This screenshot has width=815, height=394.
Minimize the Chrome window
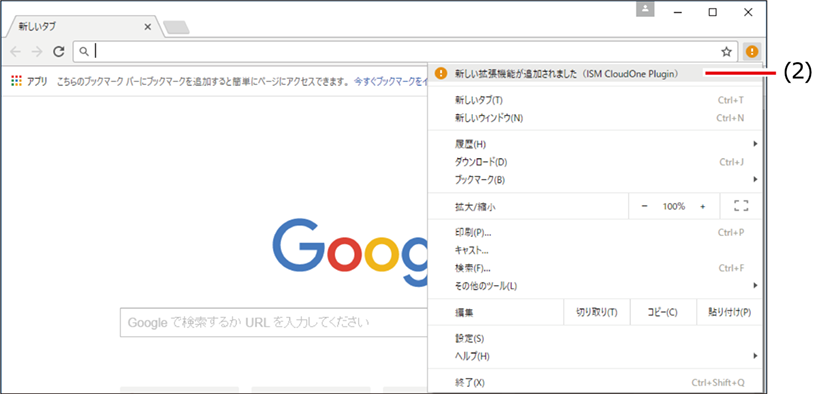coord(678,12)
